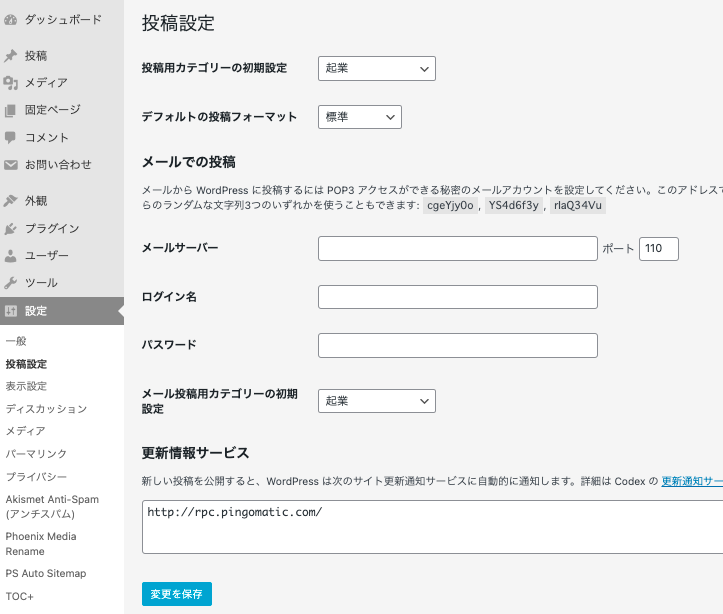
Task: Select ディスカッション in the settings submenu
Action: (x=46, y=409)
